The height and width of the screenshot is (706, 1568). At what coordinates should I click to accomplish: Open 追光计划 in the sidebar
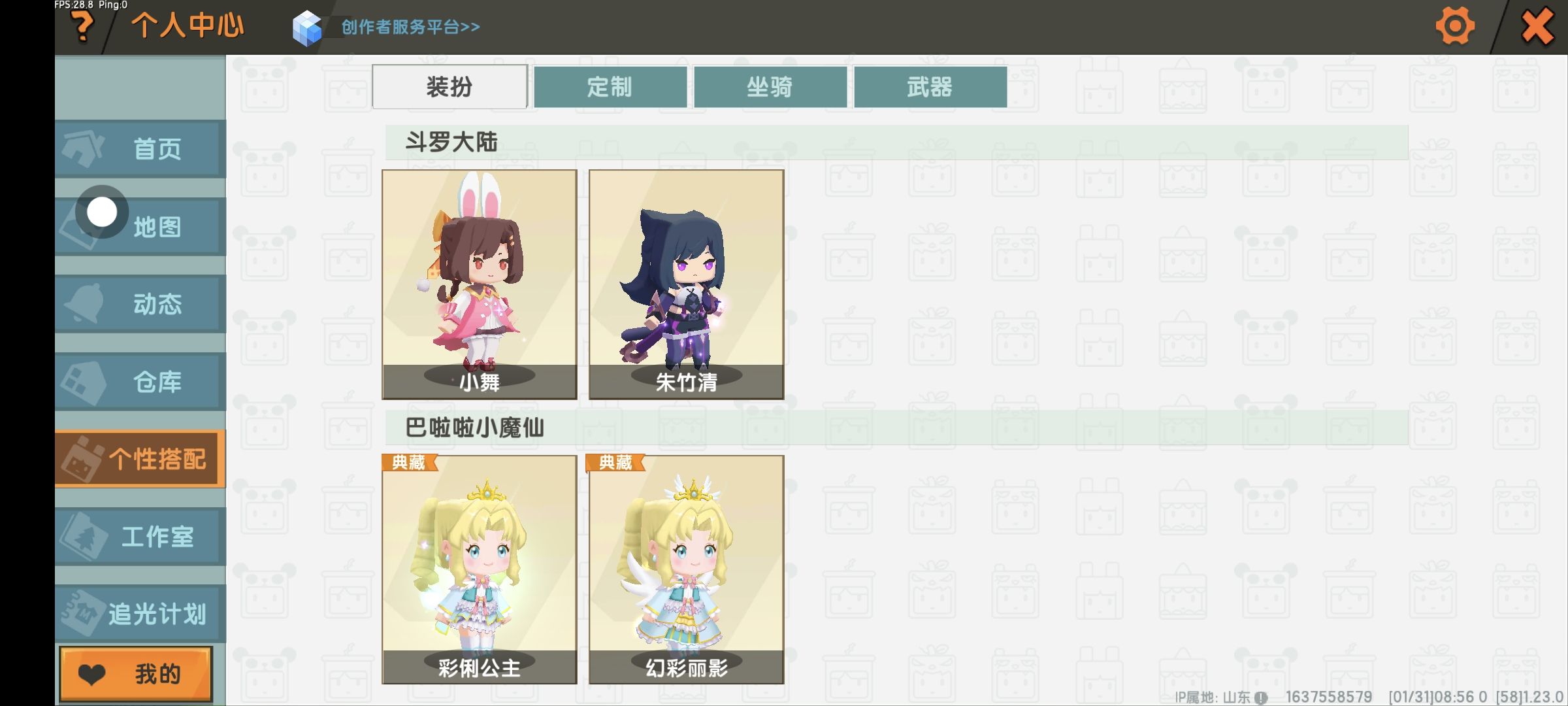[x=140, y=614]
